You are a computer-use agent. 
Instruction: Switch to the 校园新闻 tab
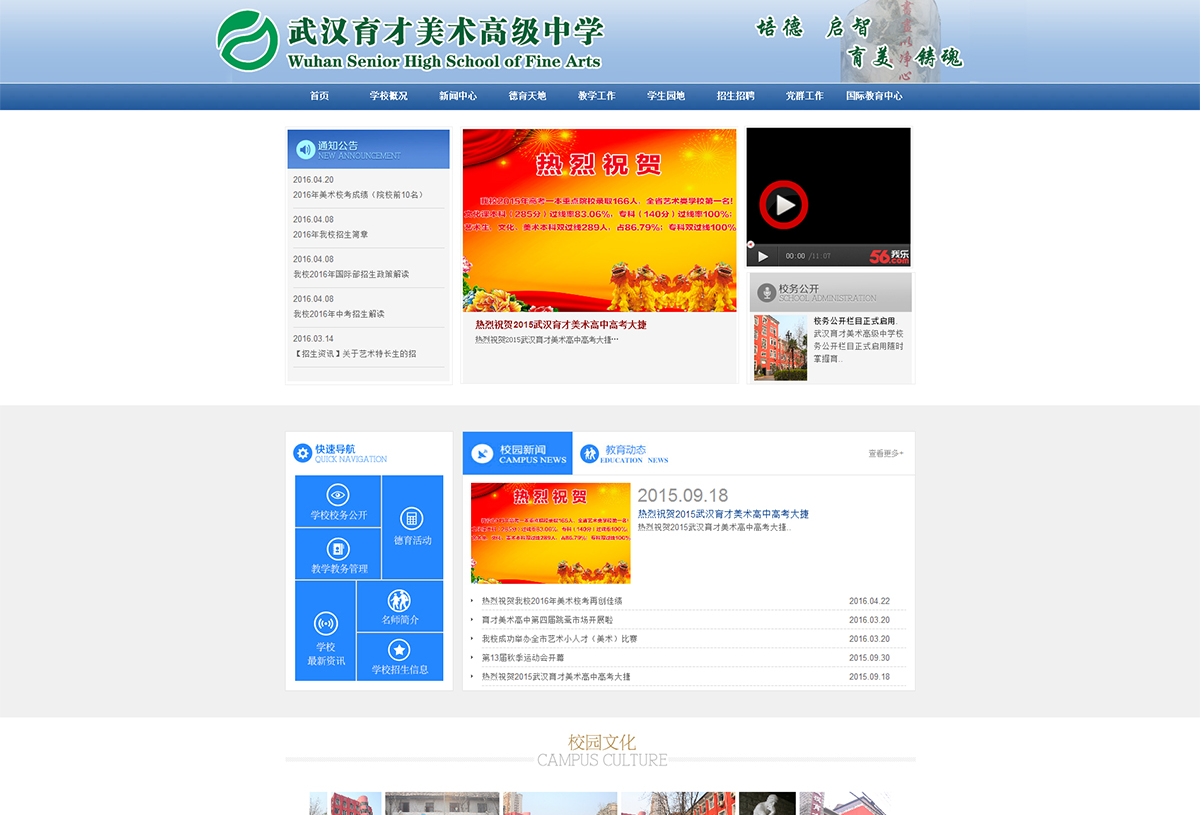(516, 452)
